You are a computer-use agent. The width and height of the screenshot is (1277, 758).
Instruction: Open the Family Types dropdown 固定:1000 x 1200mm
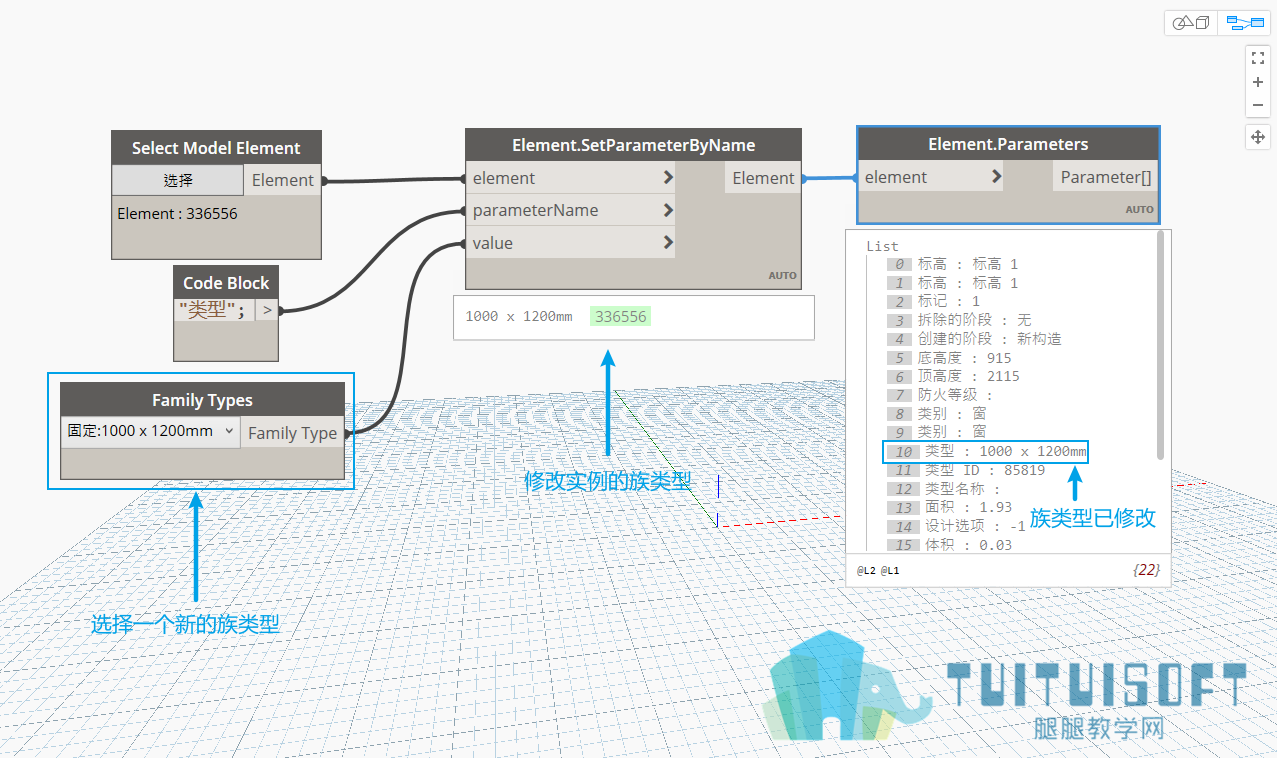pyautogui.click(x=149, y=431)
